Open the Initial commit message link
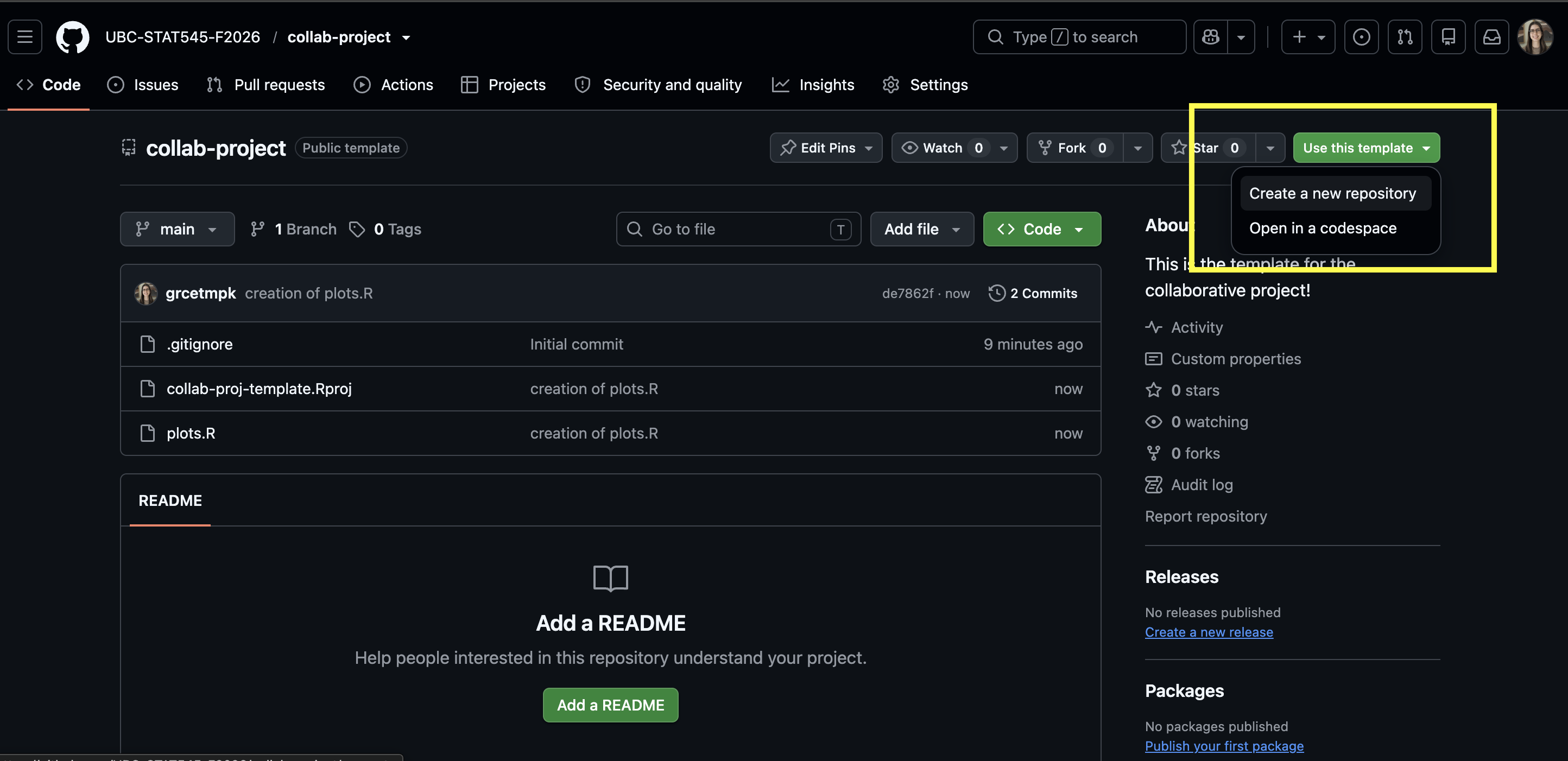This screenshot has width=1568, height=761. coord(577,344)
